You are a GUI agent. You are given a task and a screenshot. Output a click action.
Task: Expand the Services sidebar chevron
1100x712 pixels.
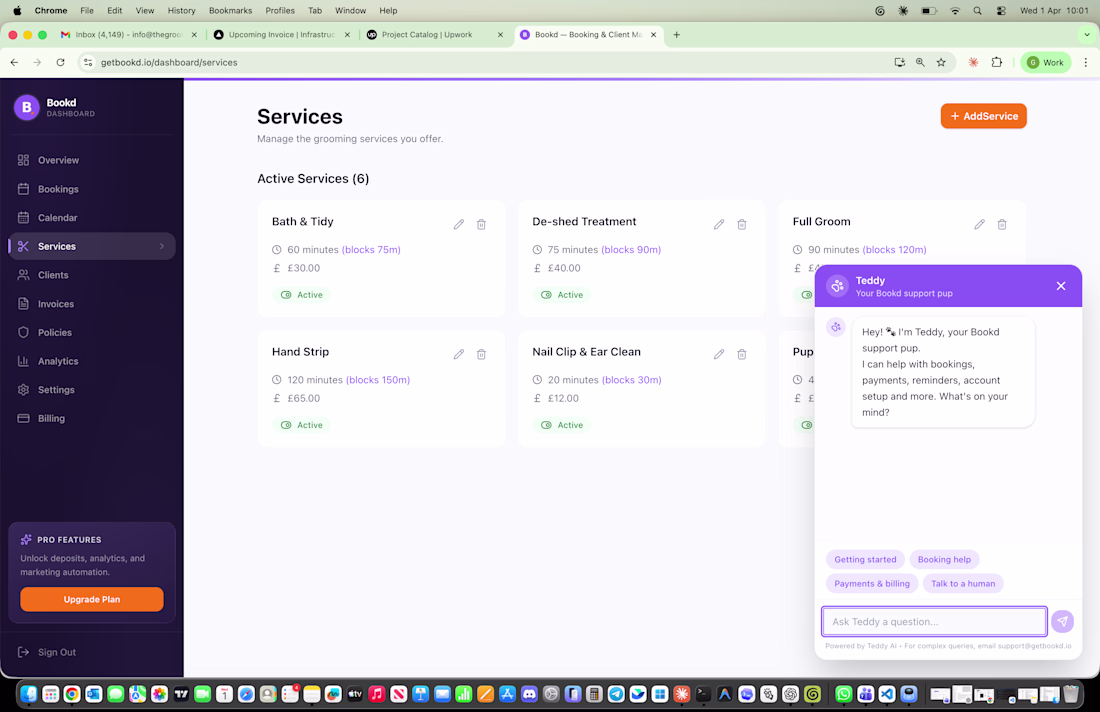click(x=161, y=246)
